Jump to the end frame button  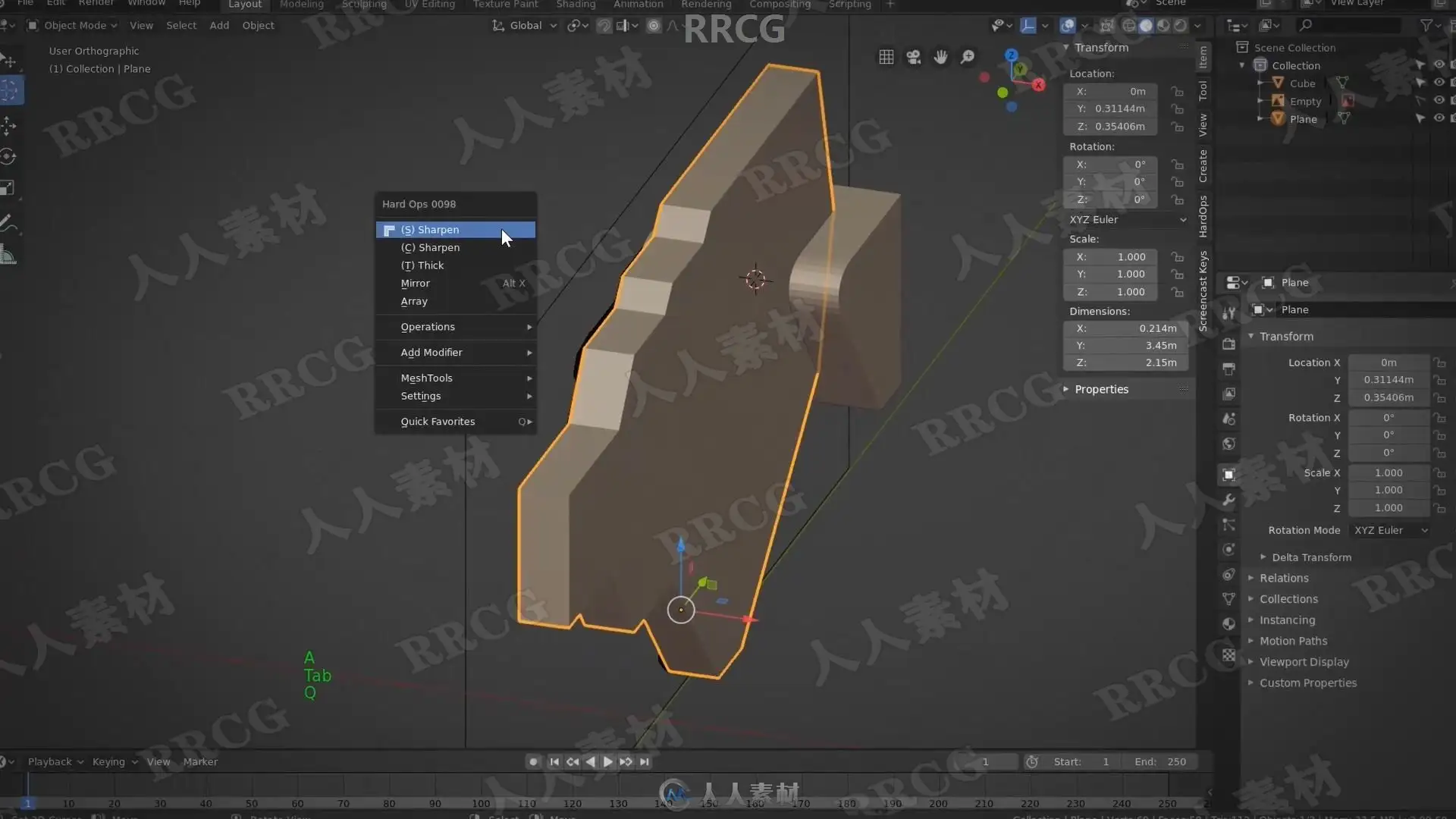pyautogui.click(x=644, y=761)
